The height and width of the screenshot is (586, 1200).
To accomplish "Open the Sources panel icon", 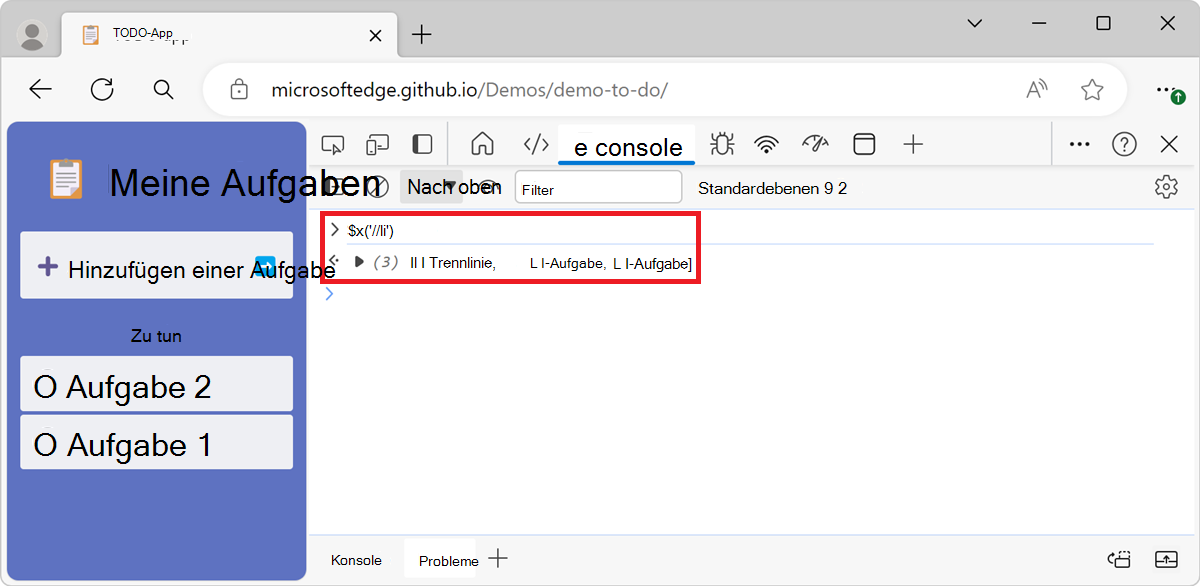I will pyautogui.click(x=535, y=144).
